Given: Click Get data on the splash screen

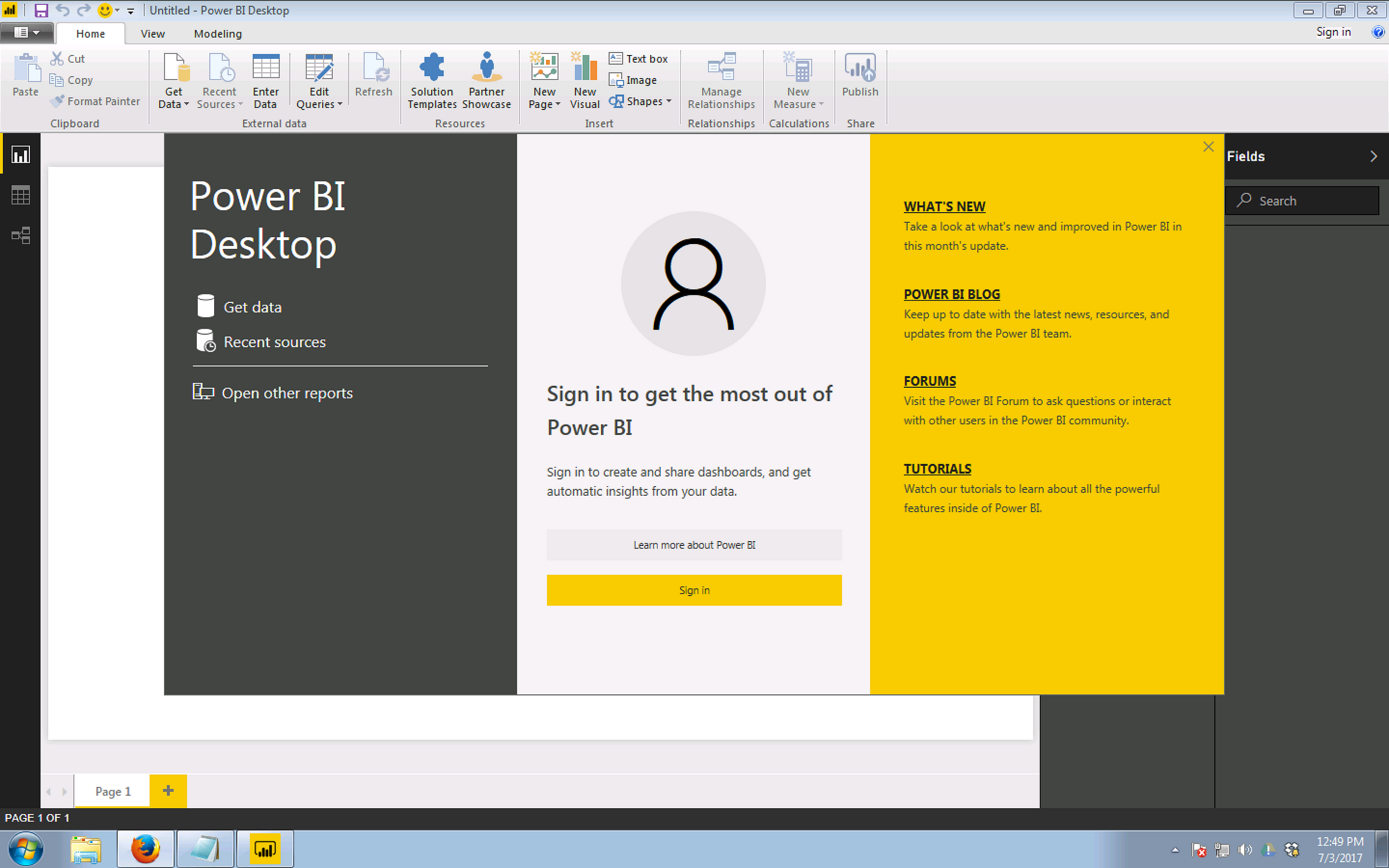Looking at the screenshot, I should coord(239,307).
